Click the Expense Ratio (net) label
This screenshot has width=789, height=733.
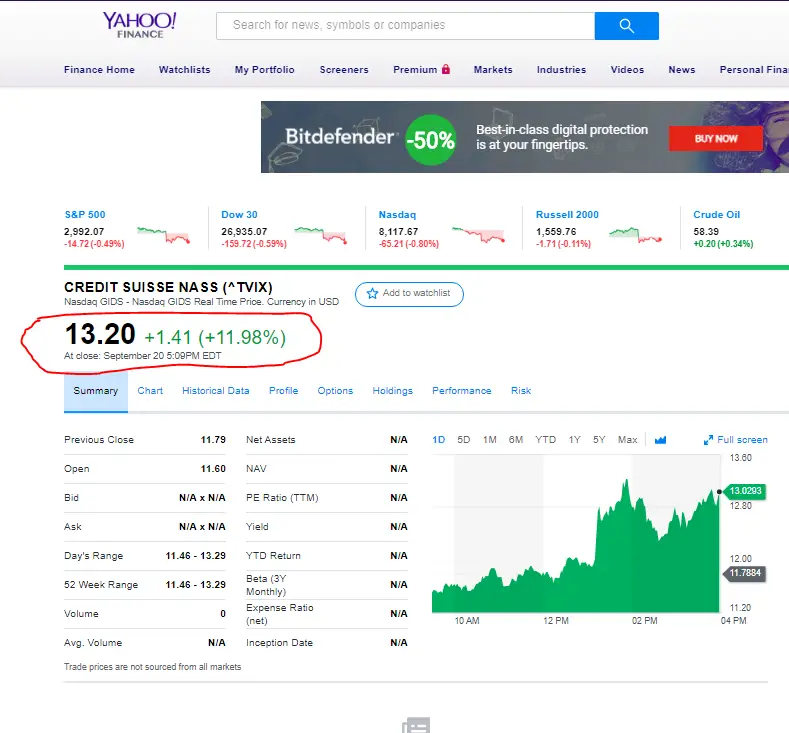(x=279, y=614)
